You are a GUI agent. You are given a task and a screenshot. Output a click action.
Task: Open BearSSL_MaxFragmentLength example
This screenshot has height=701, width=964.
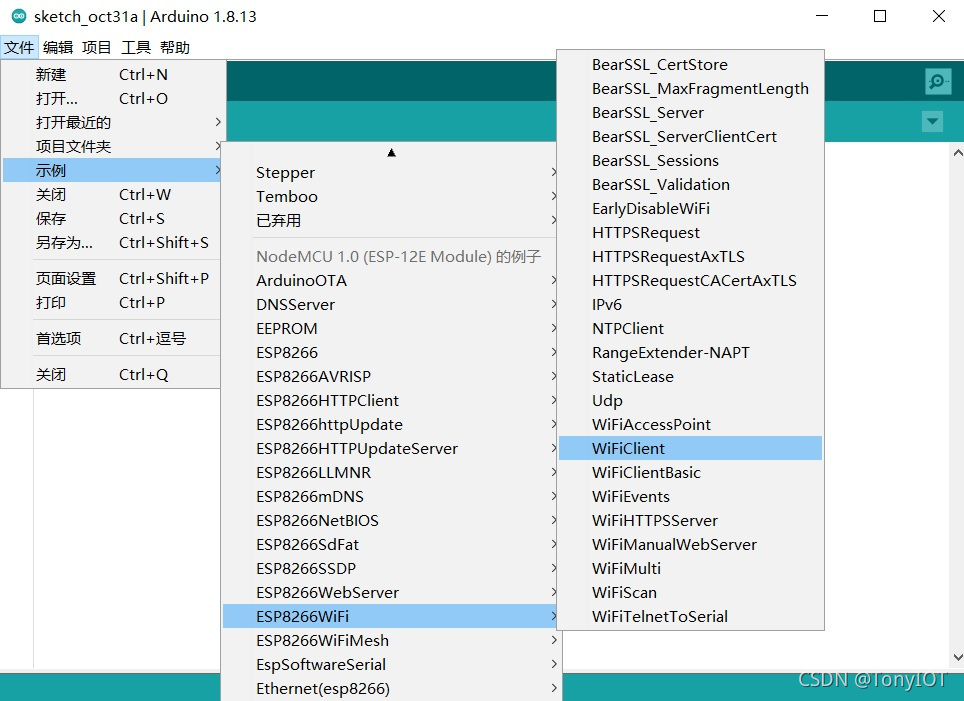click(690, 89)
